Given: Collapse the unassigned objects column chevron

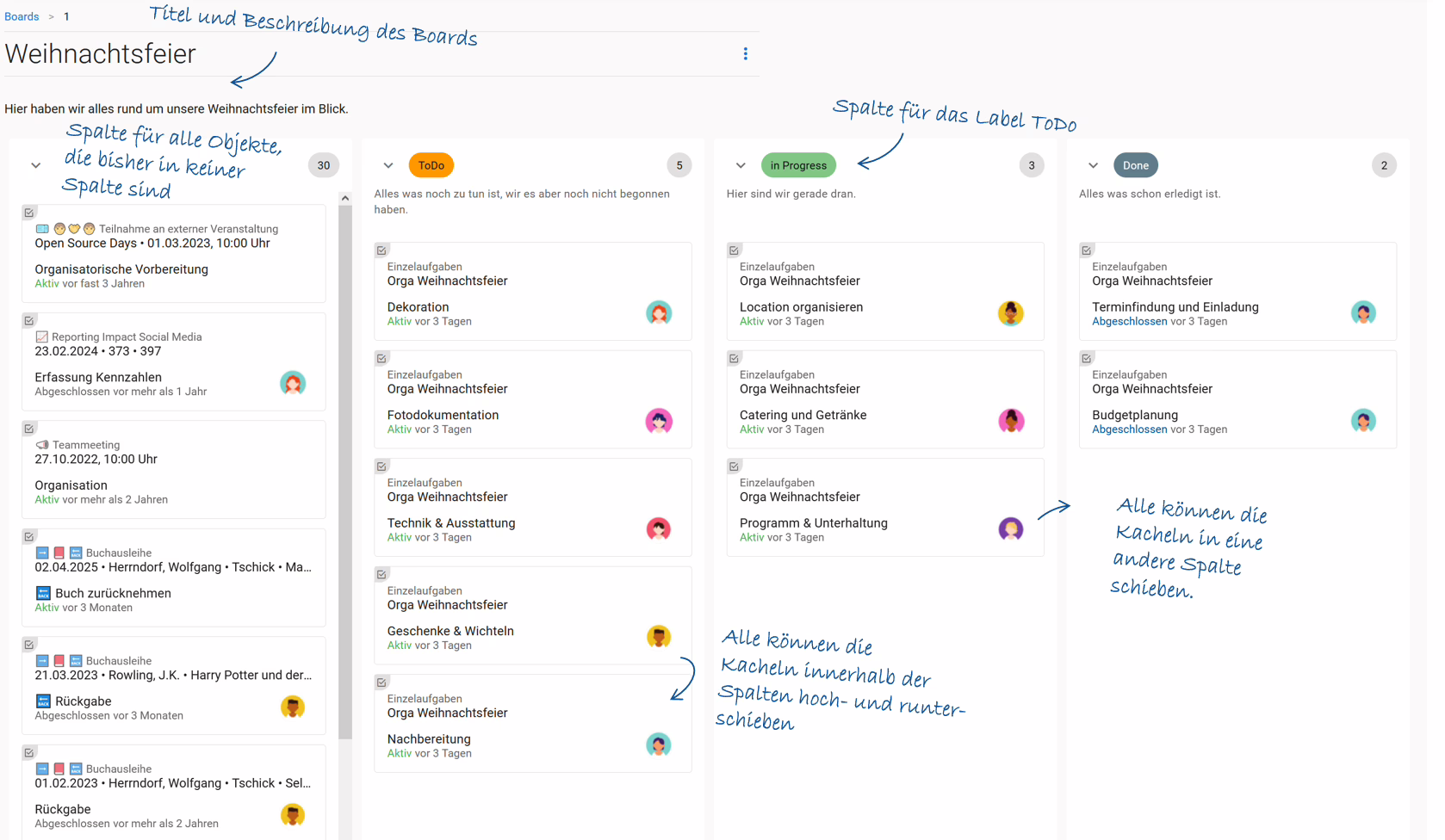Looking at the screenshot, I should (35, 165).
